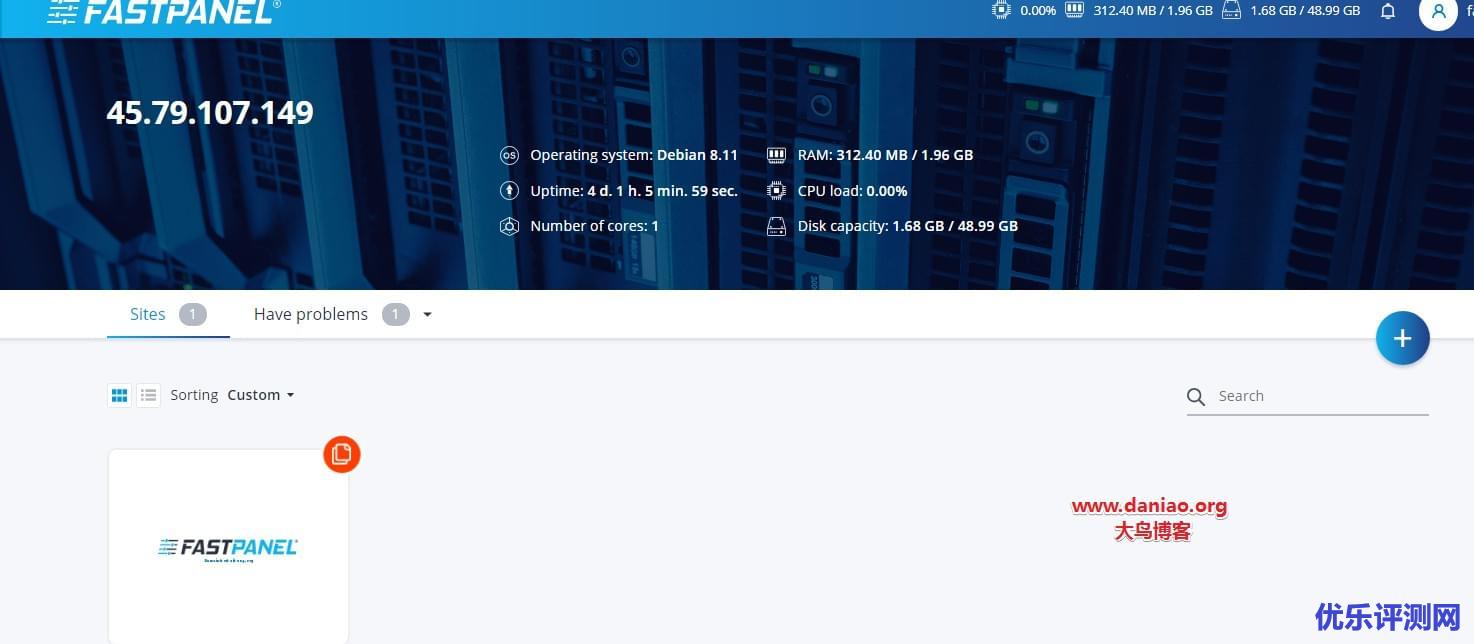This screenshot has height=644, width=1474.
Task: Open the user profile avatar
Action: pos(1438,12)
